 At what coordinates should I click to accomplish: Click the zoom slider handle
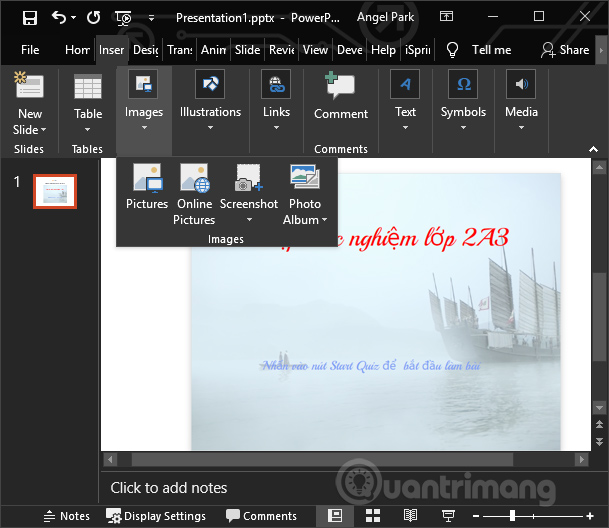pyautogui.click(x=512, y=516)
